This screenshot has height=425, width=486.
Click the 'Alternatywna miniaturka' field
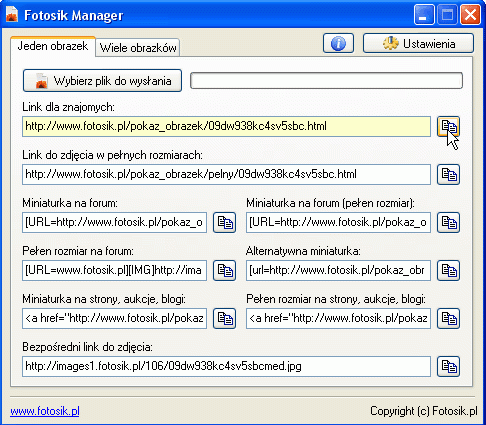[x=338, y=270]
